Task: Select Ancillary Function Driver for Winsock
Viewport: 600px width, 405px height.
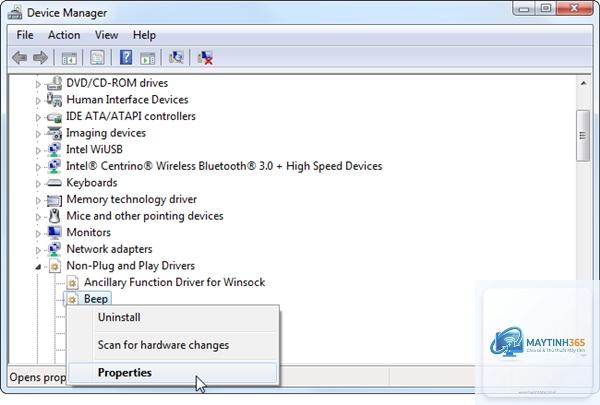Action: (174, 283)
